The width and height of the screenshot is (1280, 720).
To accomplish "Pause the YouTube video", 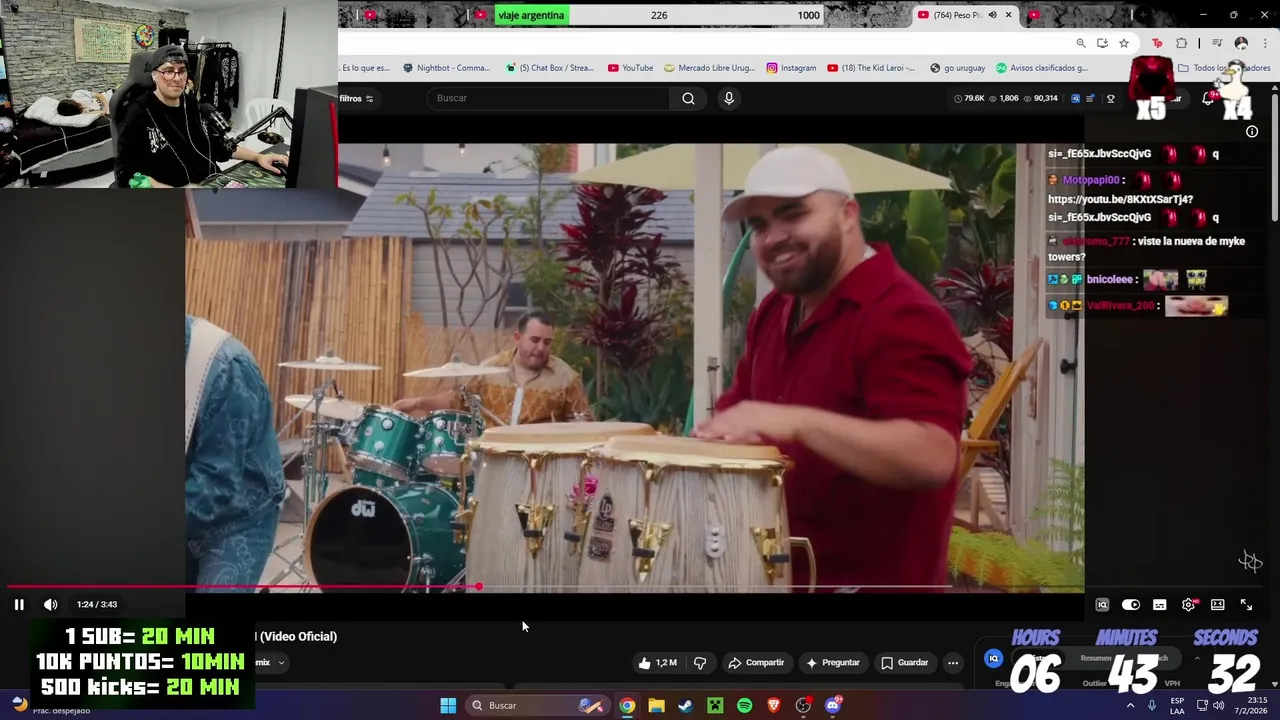I will tap(19, 604).
